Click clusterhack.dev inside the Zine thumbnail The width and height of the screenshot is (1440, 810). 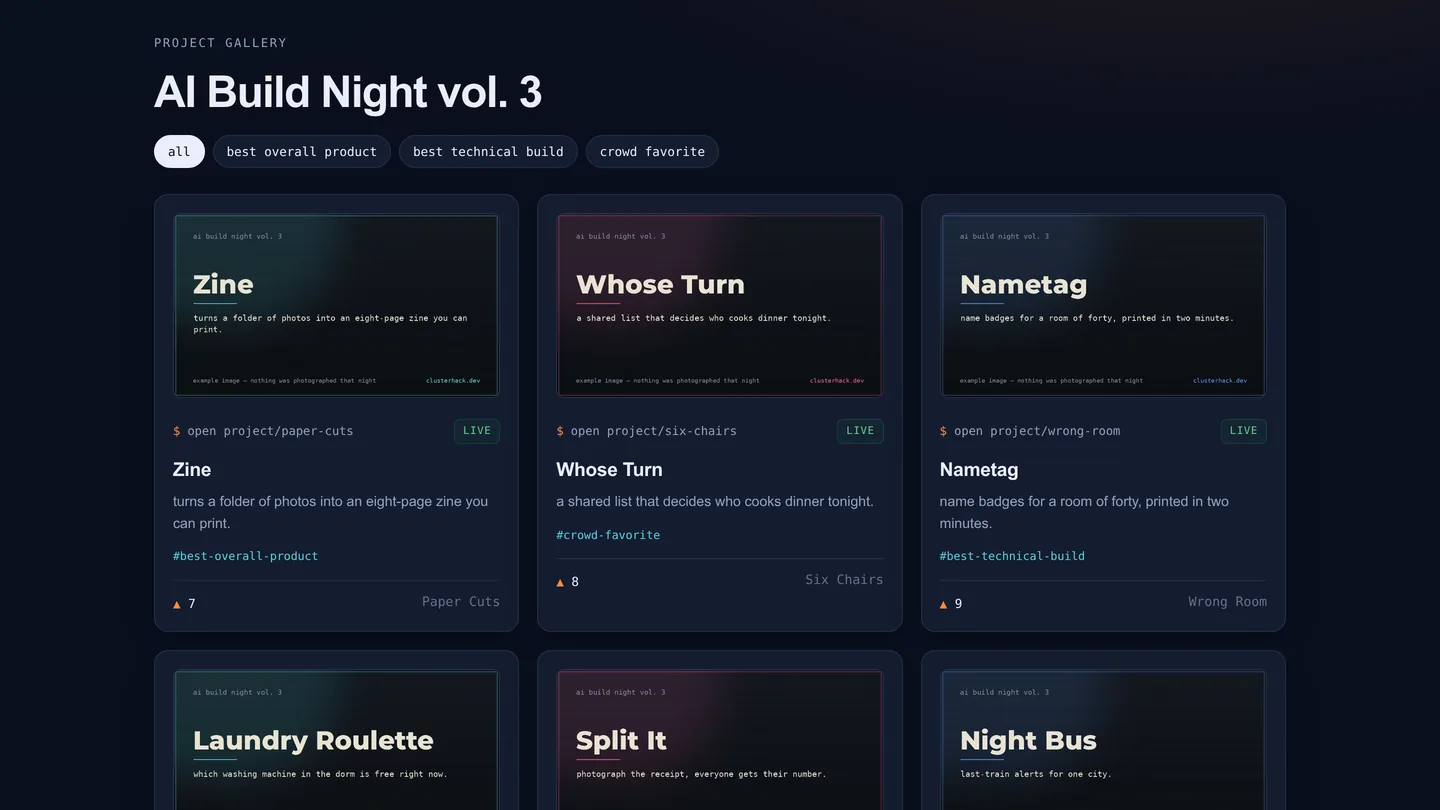(453, 381)
